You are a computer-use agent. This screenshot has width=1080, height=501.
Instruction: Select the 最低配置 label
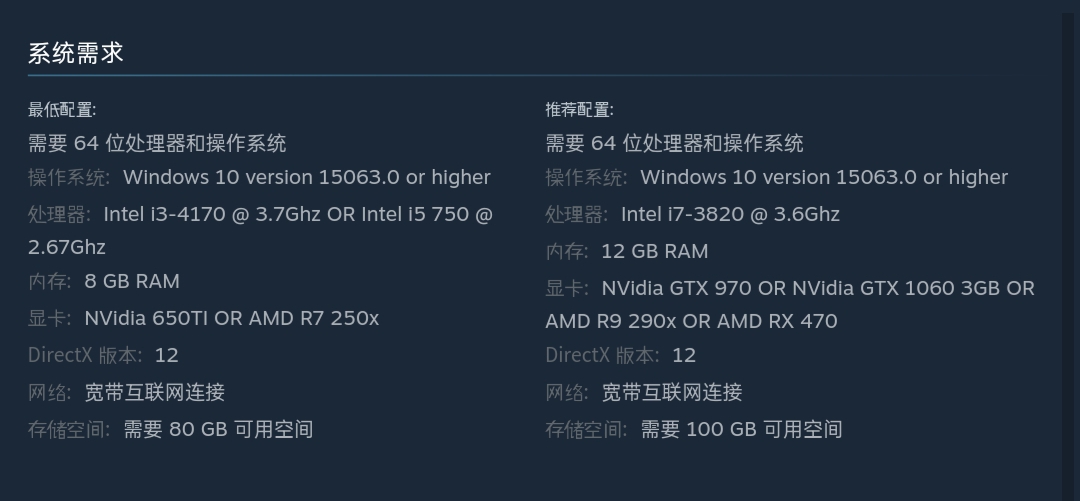(62, 110)
